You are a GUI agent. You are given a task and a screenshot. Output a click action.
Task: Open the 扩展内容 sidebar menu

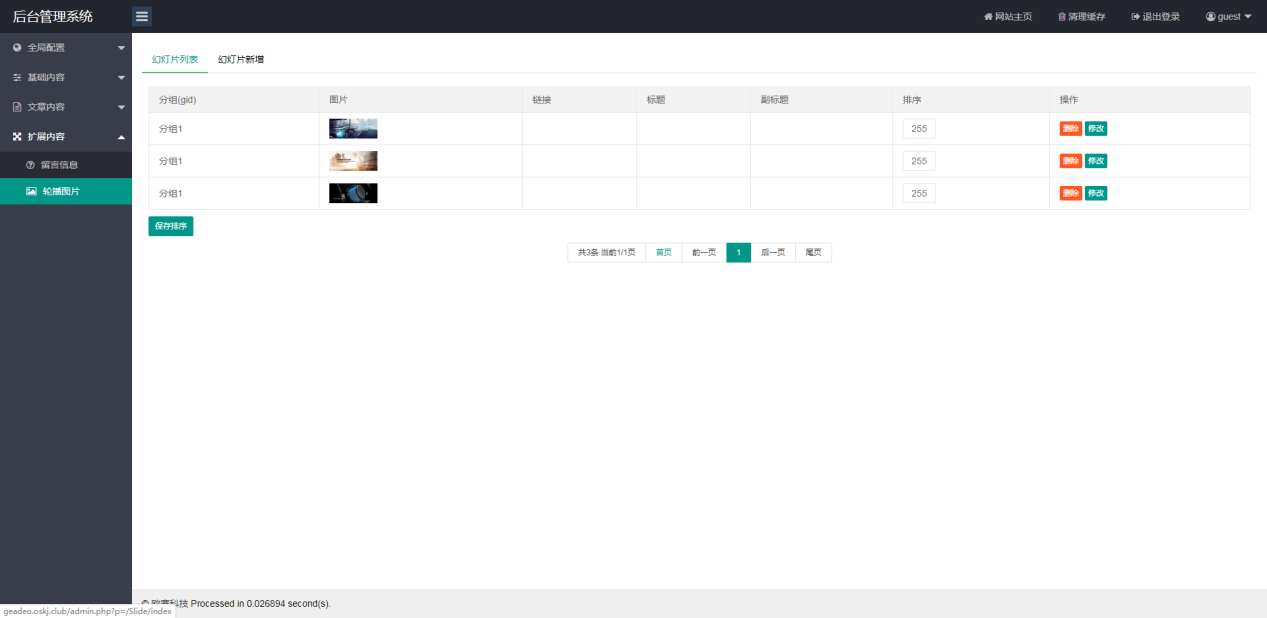[66, 136]
